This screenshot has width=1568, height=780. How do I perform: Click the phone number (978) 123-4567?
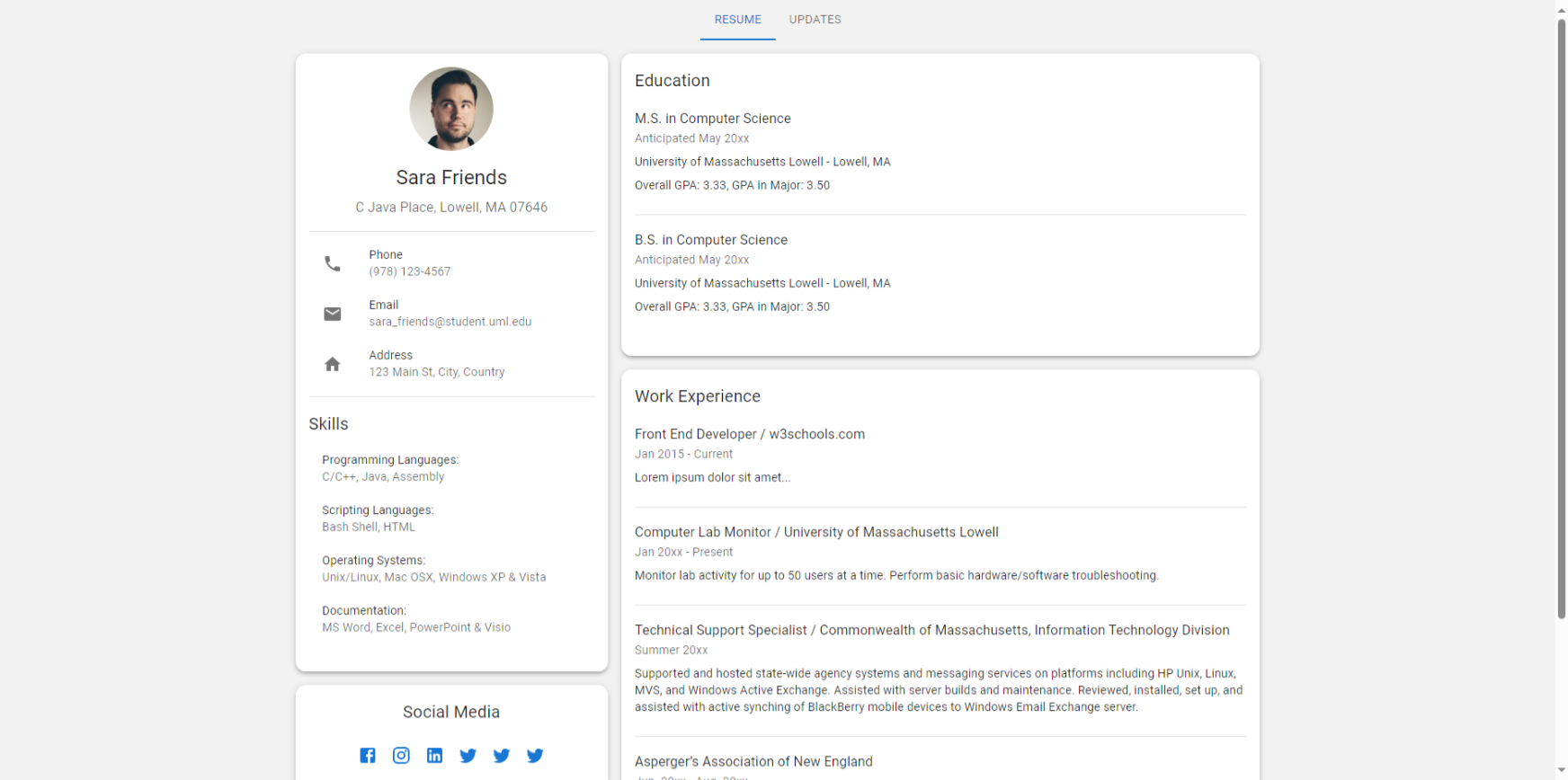pos(409,271)
